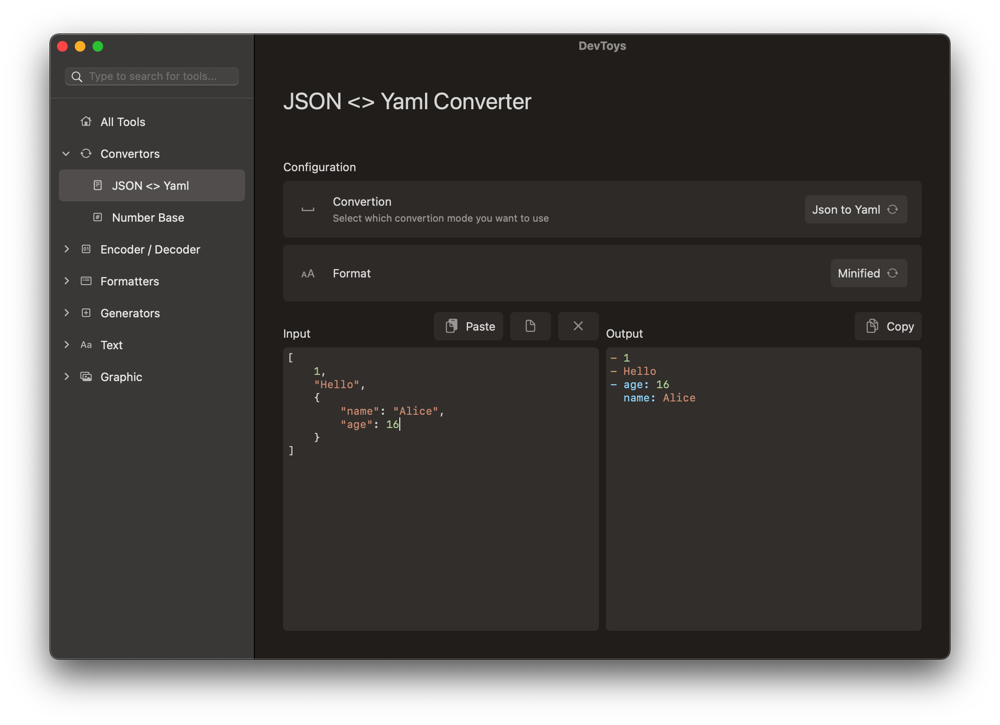Collapse the Convertors section chevron

coord(66,154)
